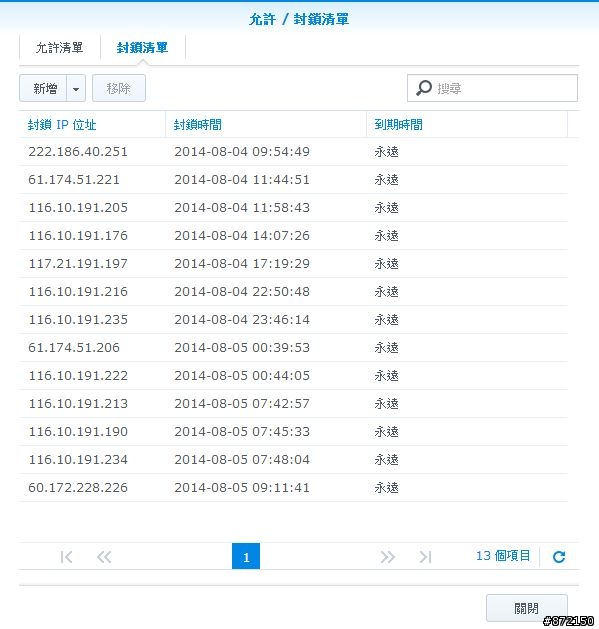Image resolution: width=599 pixels, height=629 pixels.
Task: Click 永遠 expiry for 222.186.40.251
Action: click(386, 152)
